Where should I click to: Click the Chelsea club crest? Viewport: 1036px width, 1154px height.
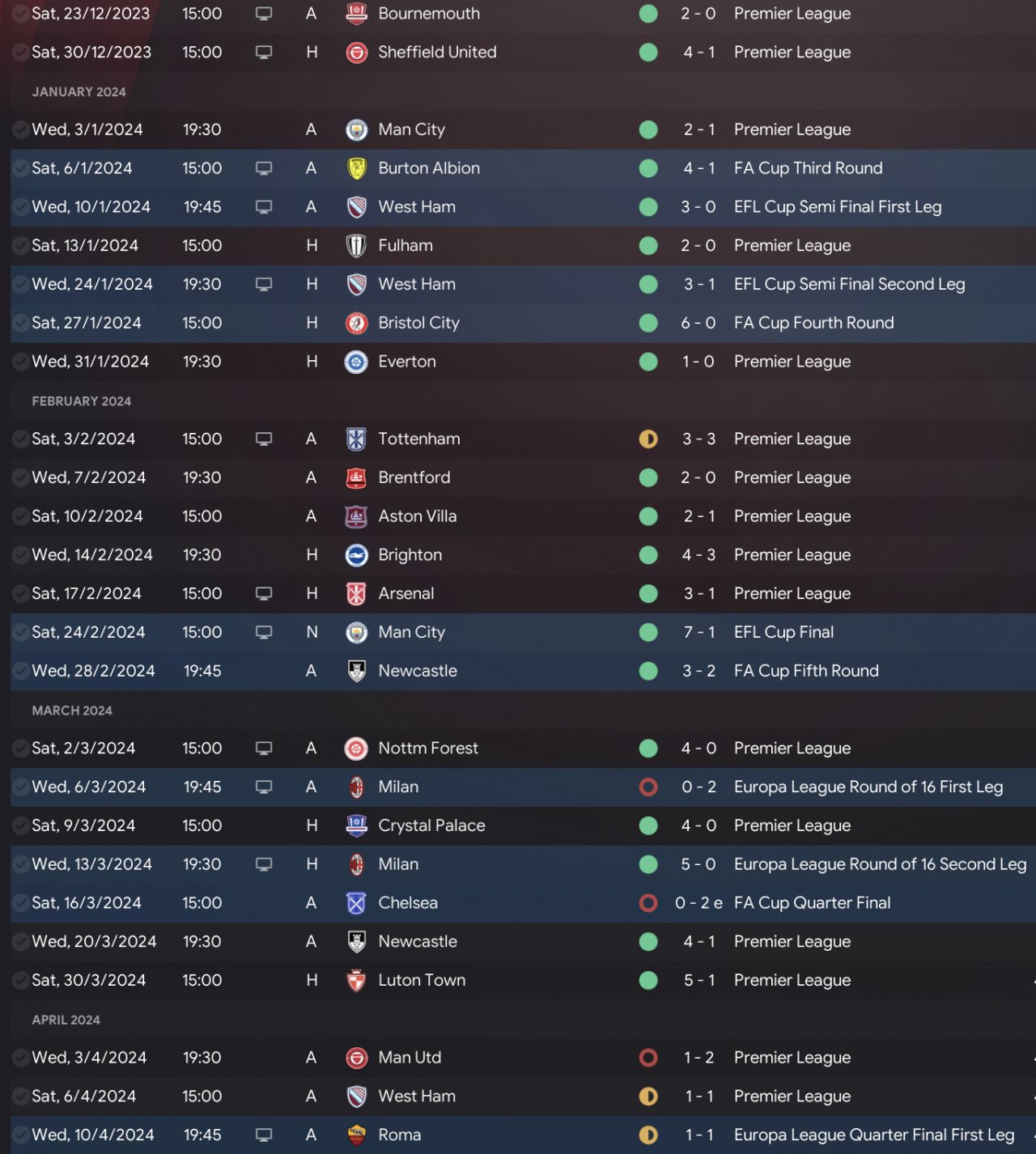pos(356,903)
